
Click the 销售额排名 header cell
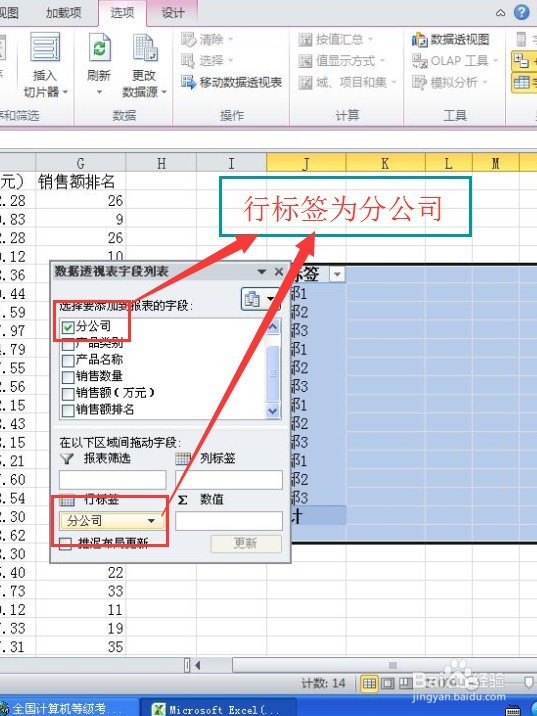click(x=81, y=182)
